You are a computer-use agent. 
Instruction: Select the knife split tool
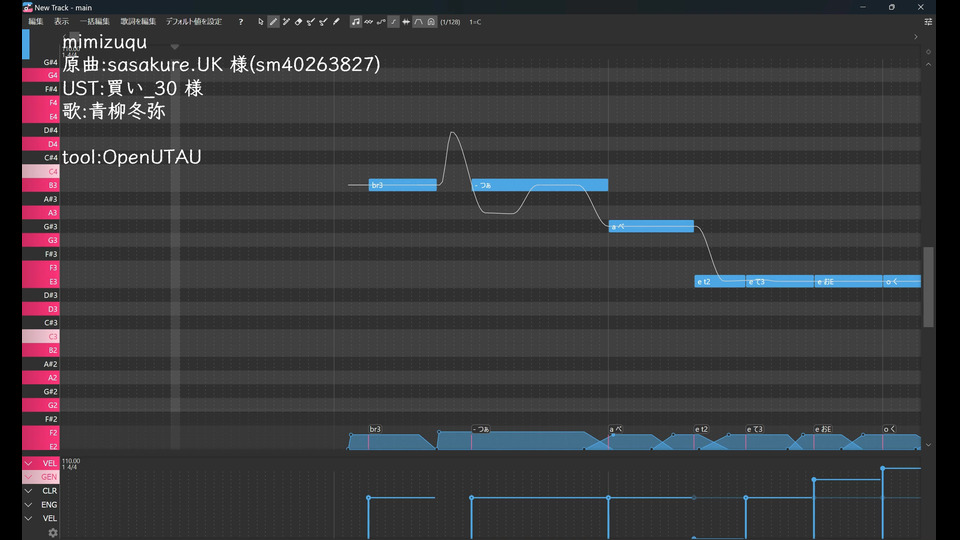[336, 22]
